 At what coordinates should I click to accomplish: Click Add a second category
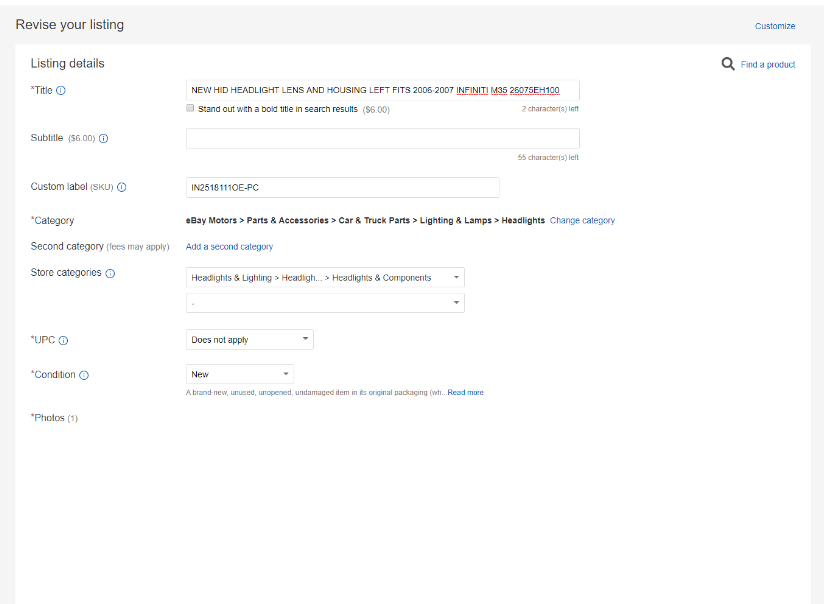coord(230,246)
